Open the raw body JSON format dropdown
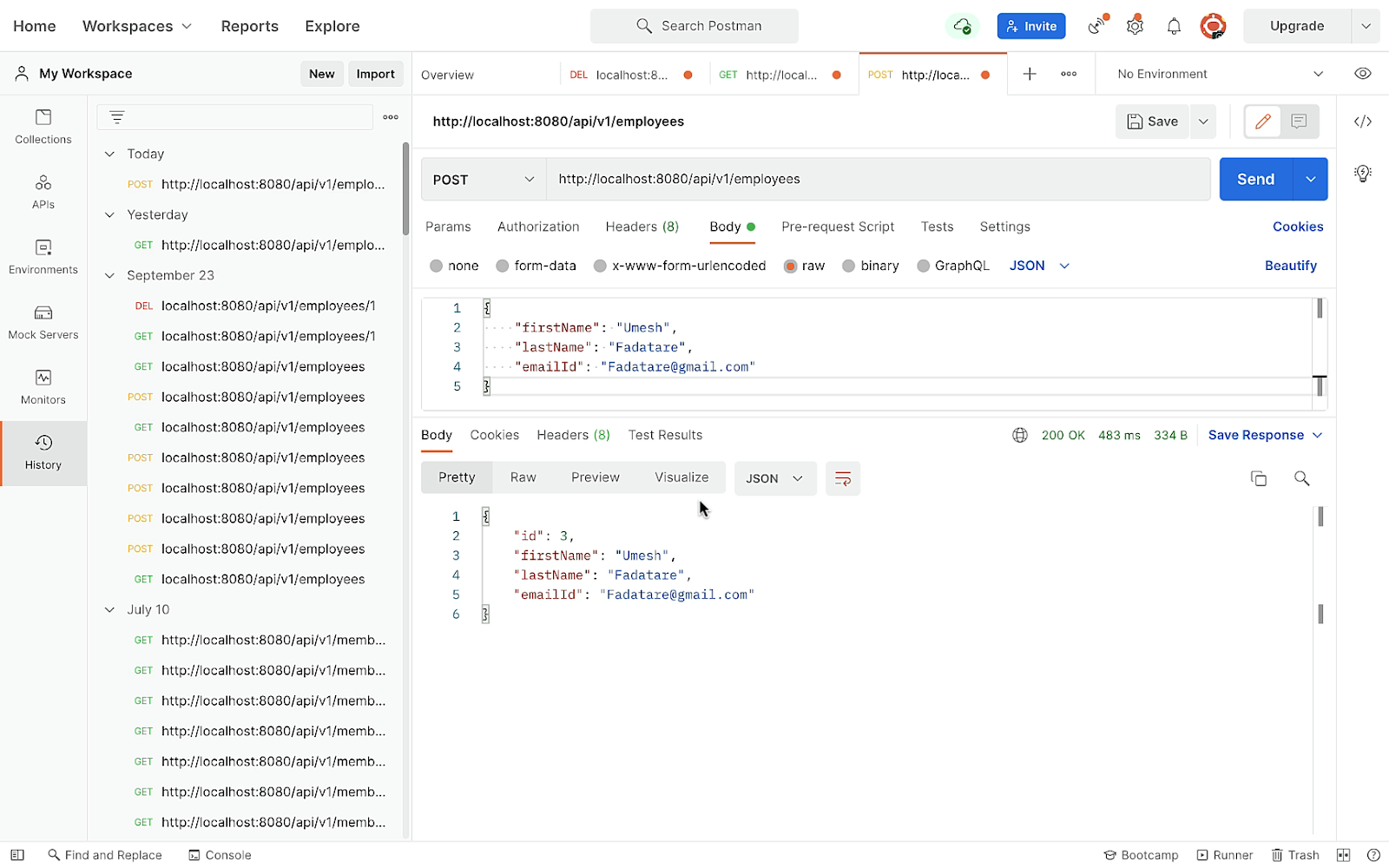The width and height of the screenshot is (1389, 868). tap(1039, 266)
